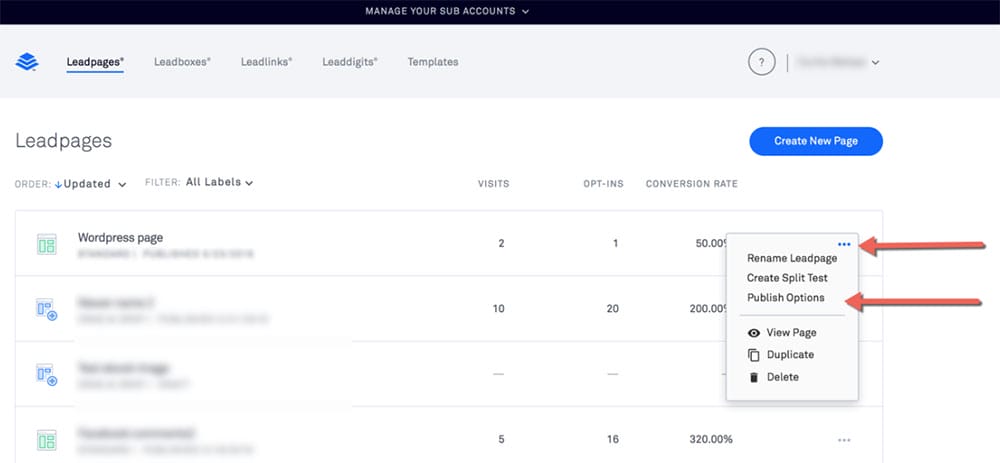Click the third row's page type icon
Viewport: 1000px width, 463px height.
(46, 374)
